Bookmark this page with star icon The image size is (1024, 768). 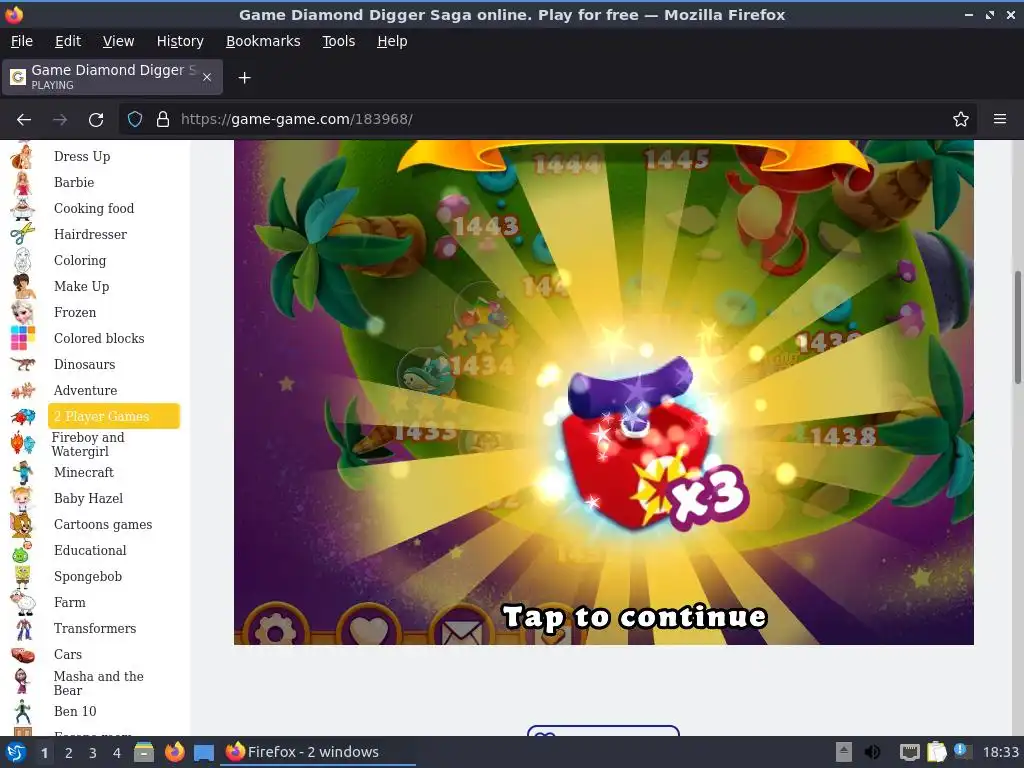tap(960, 120)
